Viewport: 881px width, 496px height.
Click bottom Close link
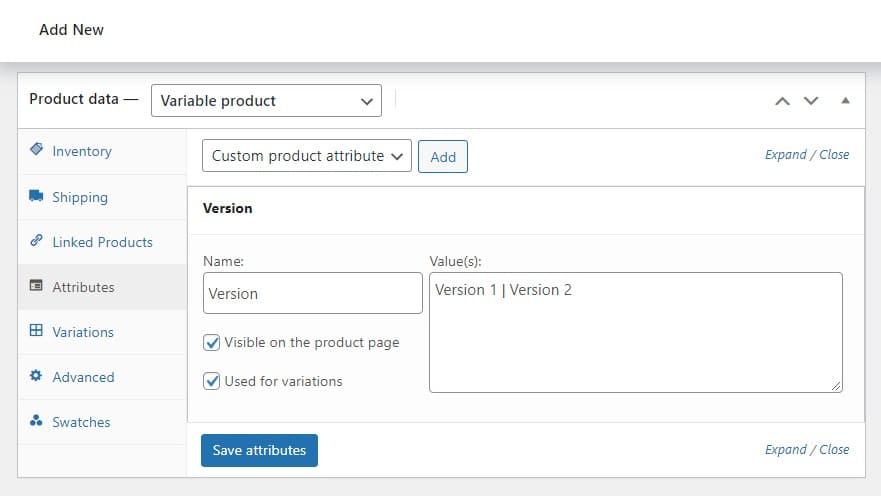(x=834, y=449)
